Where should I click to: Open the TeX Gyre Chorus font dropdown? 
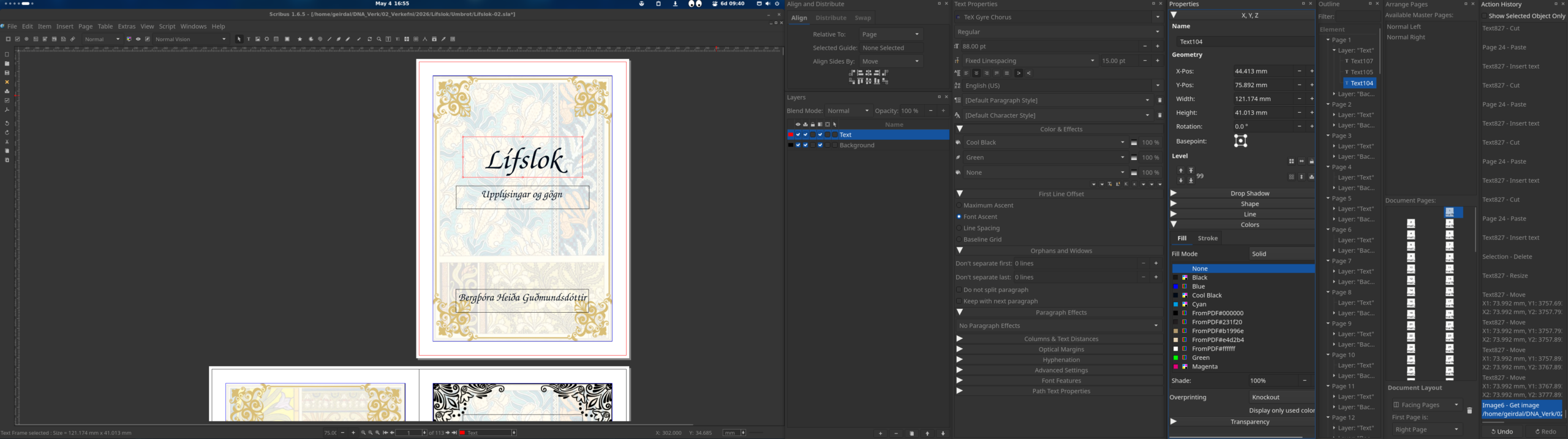[x=1058, y=17]
